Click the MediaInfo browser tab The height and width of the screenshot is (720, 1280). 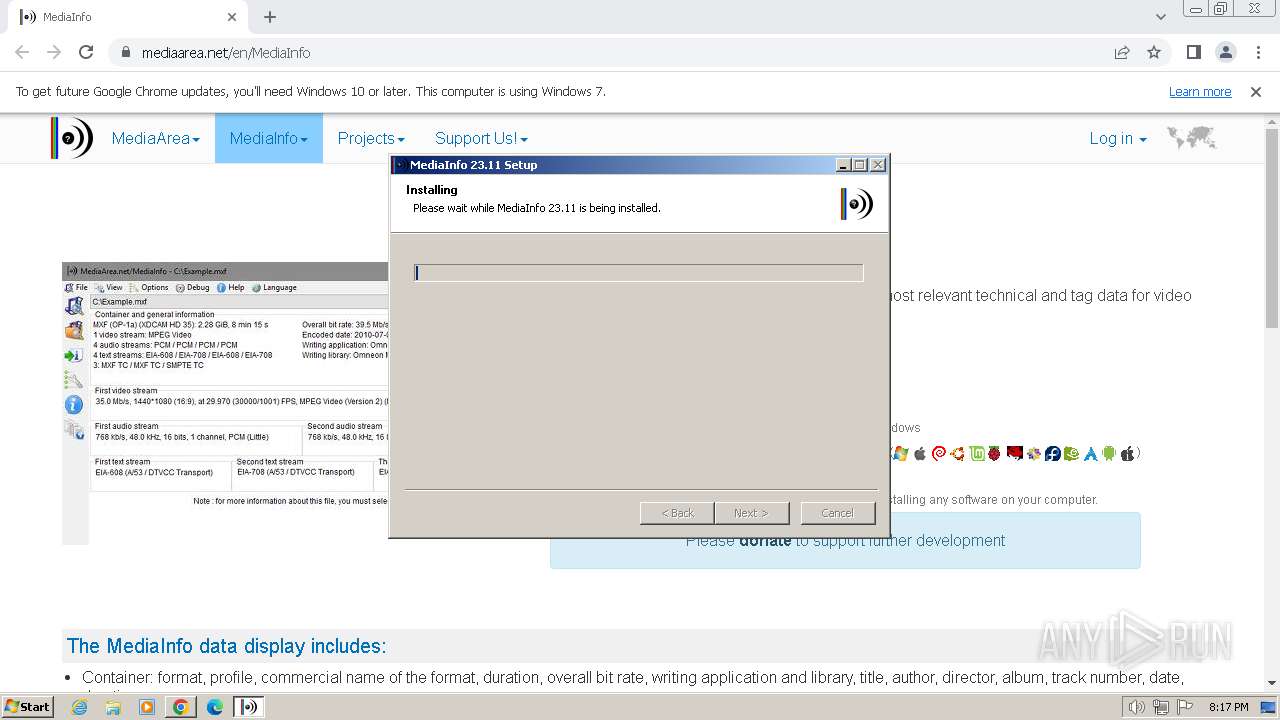128,17
